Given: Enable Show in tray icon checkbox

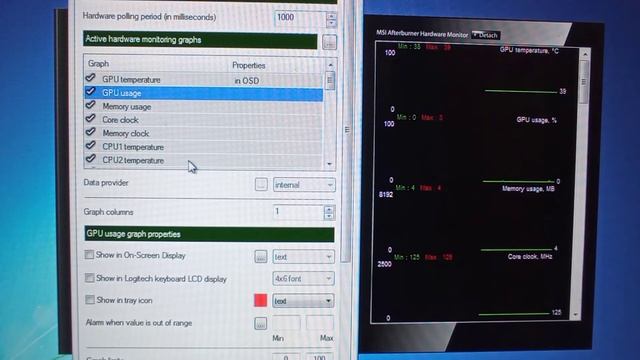Looking at the screenshot, I should 90,300.
